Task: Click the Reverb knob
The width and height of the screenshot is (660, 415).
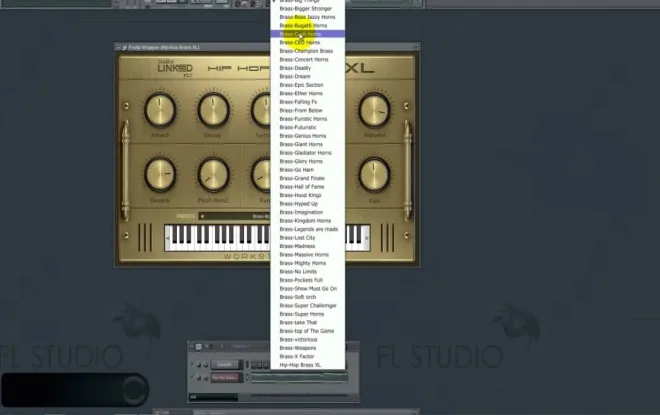Action: [160, 174]
